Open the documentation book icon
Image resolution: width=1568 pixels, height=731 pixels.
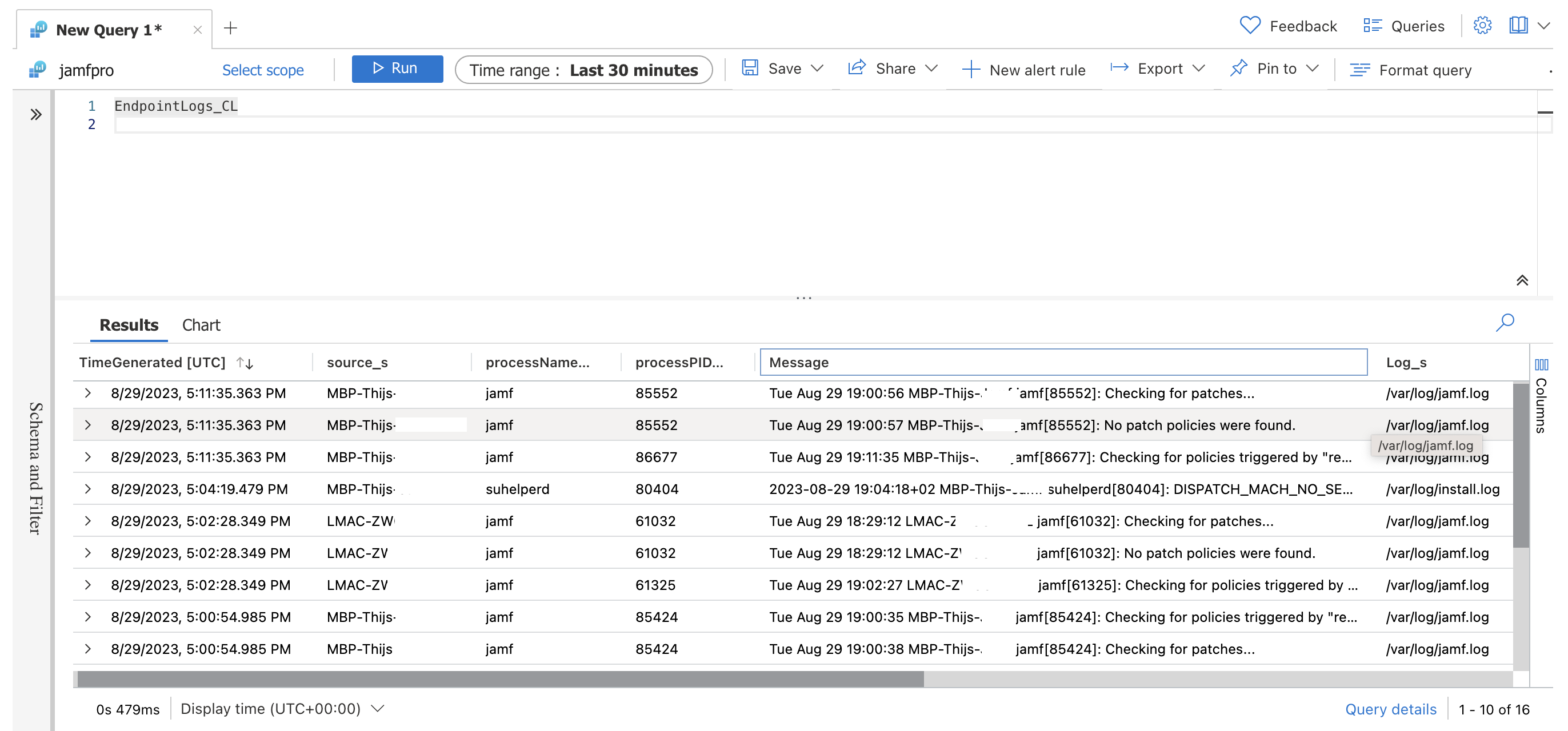(x=1518, y=26)
